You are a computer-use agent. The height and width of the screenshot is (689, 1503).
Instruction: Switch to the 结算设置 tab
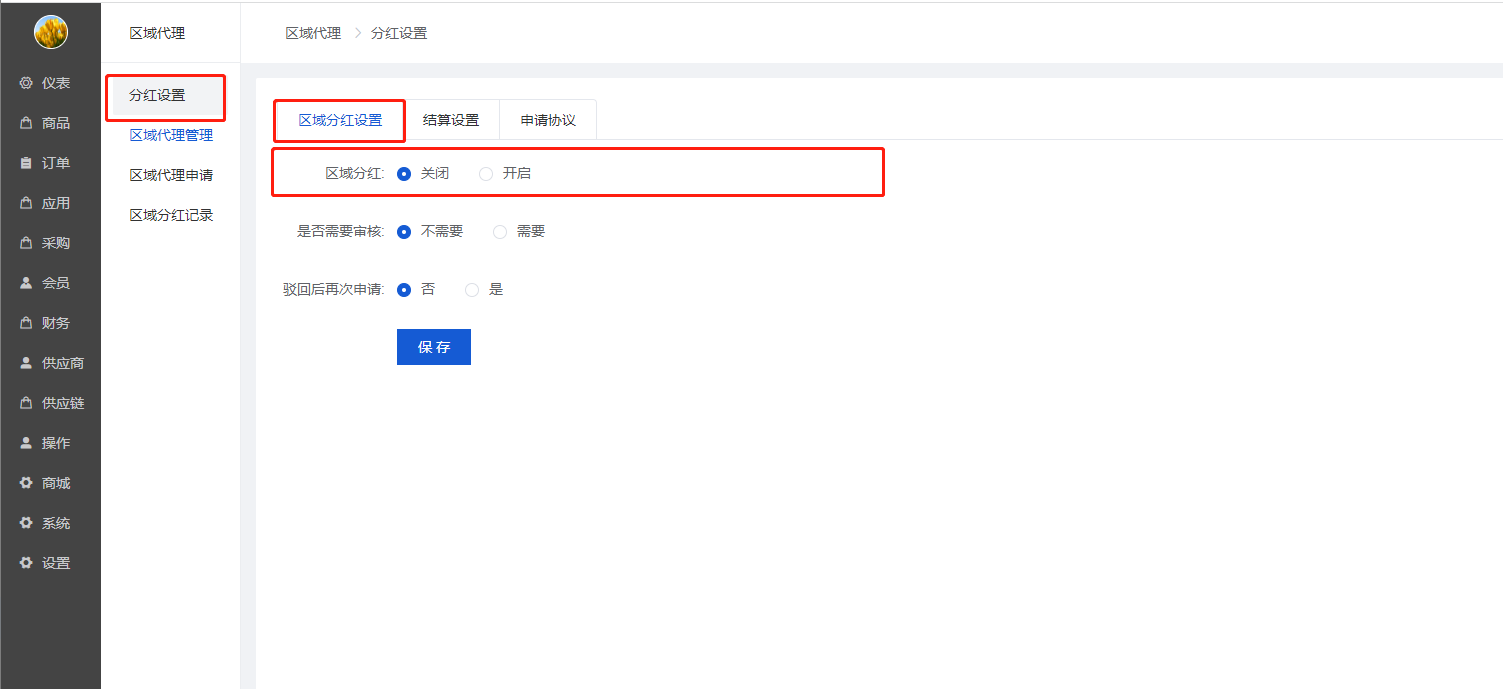tap(451, 120)
